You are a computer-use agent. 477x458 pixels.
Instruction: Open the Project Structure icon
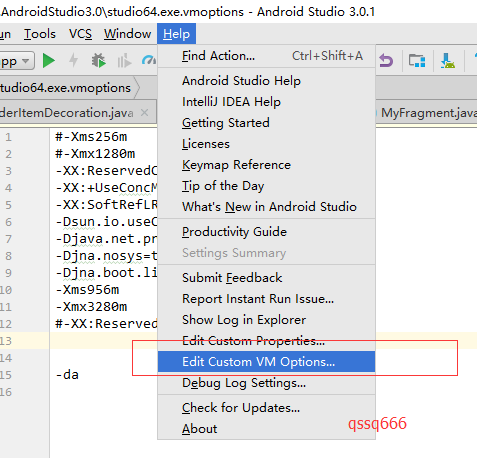pyautogui.click(x=417, y=61)
